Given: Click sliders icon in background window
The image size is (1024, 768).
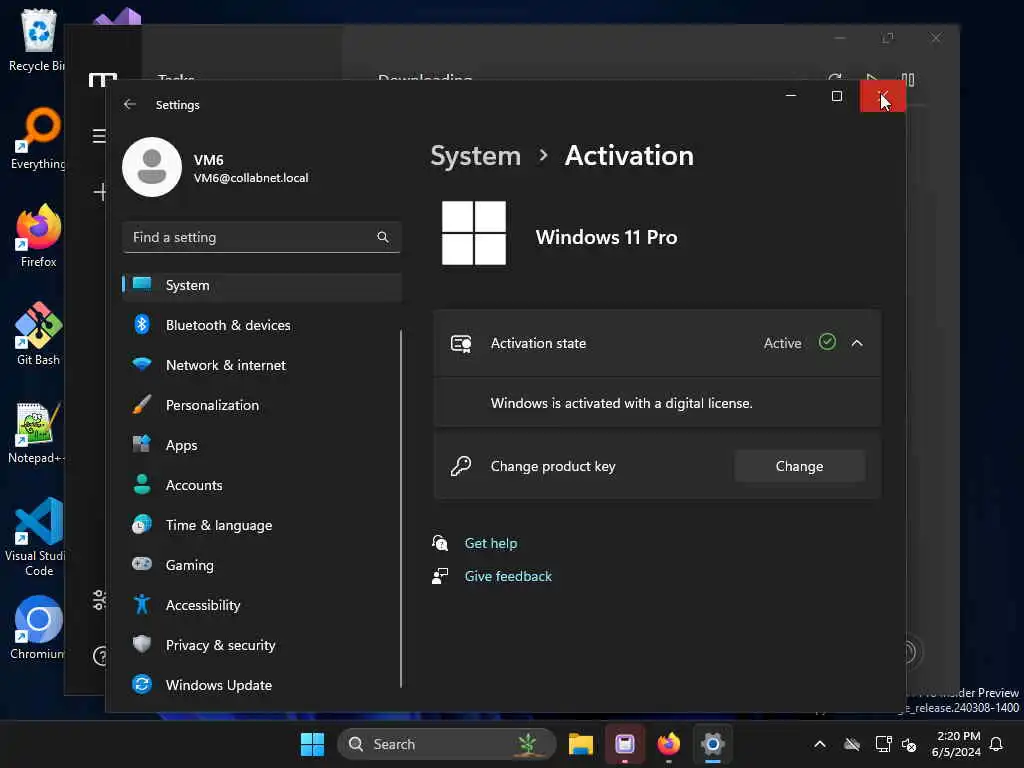Looking at the screenshot, I should (x=99, y=600).
